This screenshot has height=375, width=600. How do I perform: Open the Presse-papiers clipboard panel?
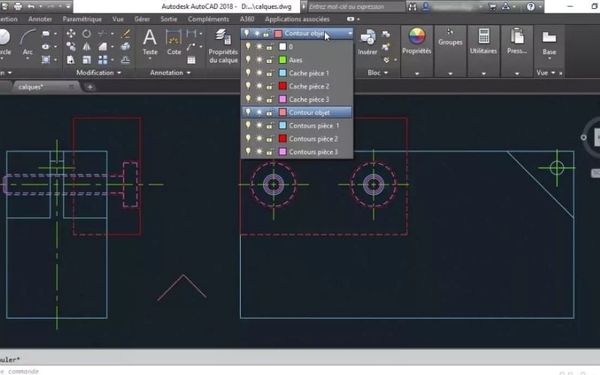point(517,41)
